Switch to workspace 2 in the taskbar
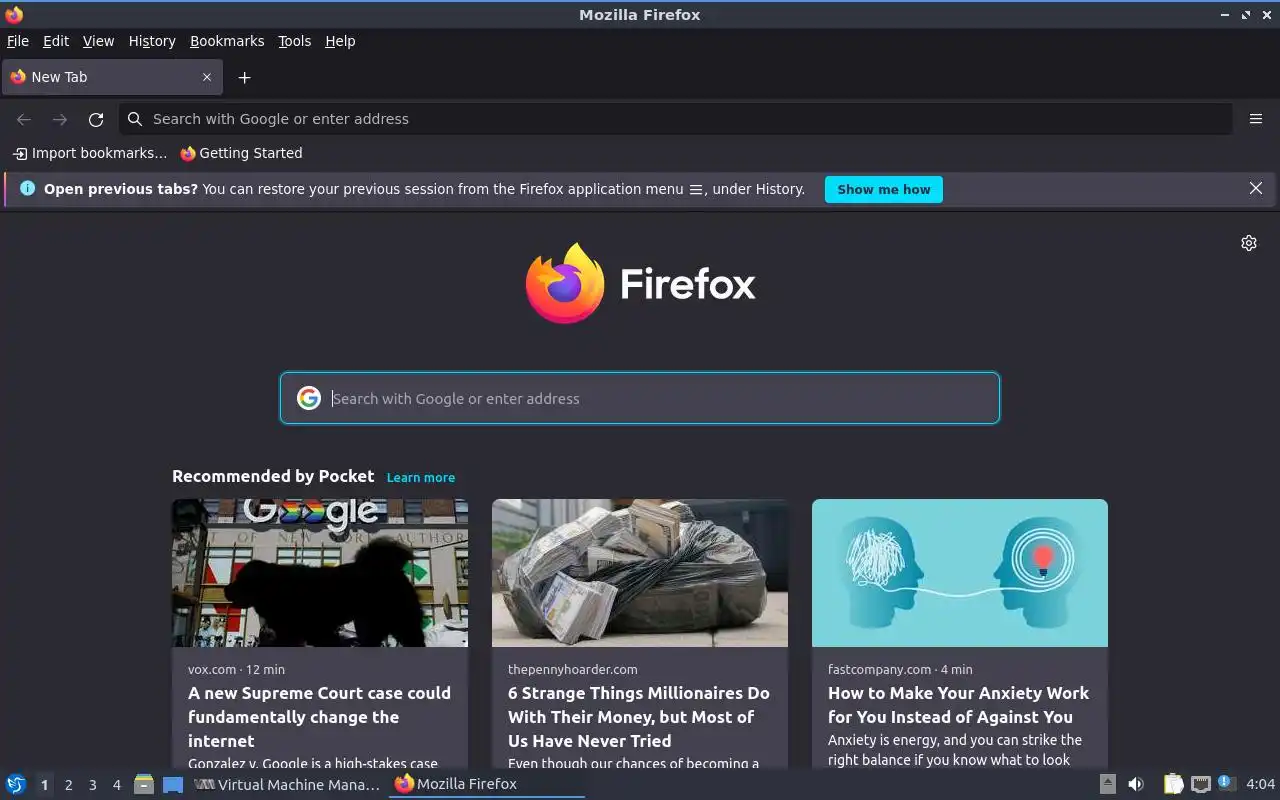 pyautogui.click(x=68, y=785)
